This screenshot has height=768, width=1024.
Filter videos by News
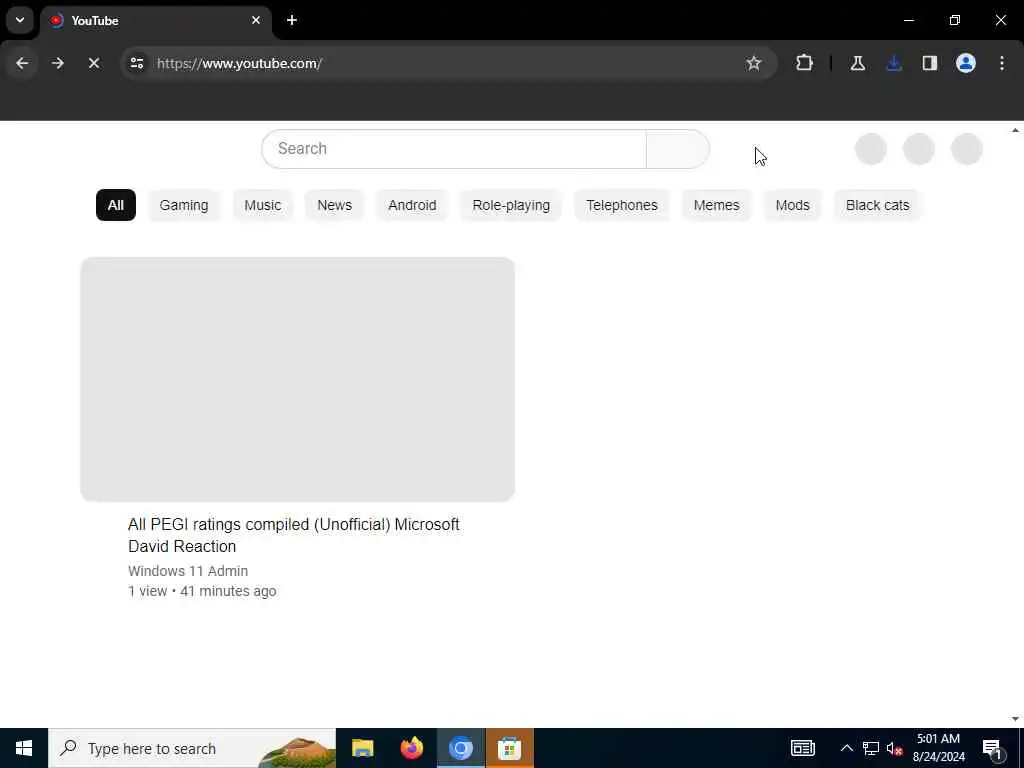click(334, 205)
